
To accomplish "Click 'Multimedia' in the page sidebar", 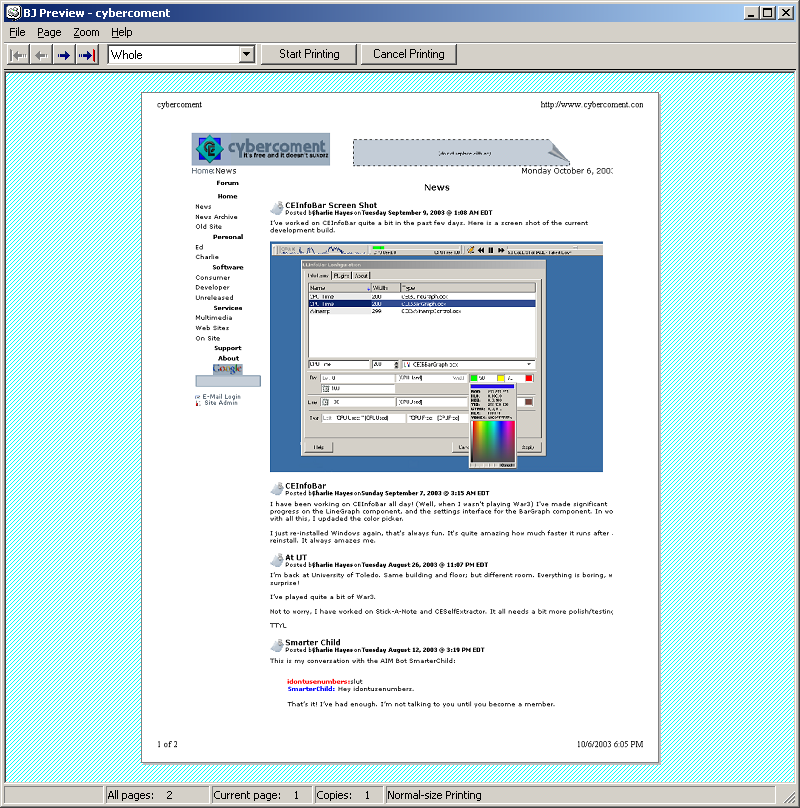I will [x=213, y=318].
